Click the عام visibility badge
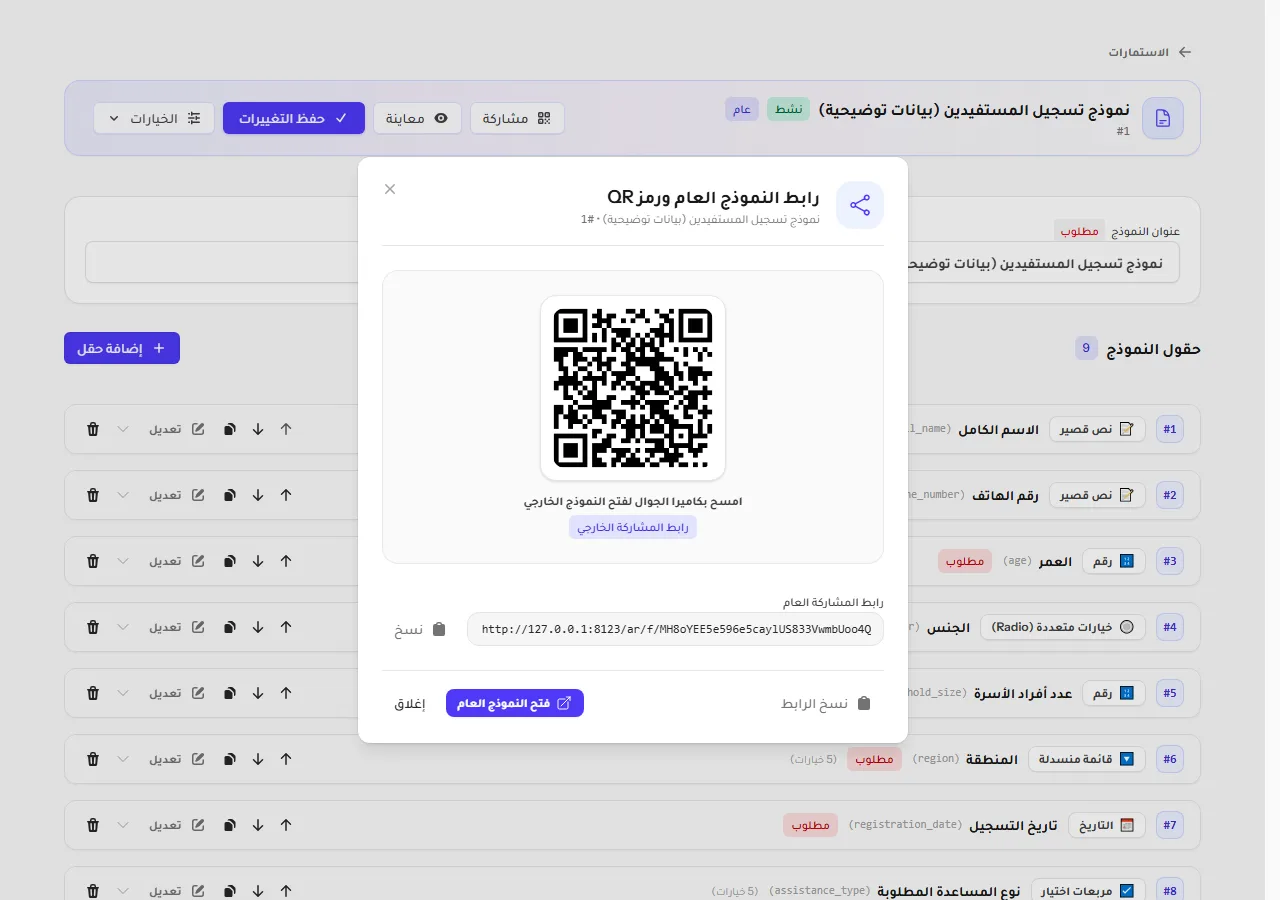1280x900 pixels. (x=742, y=109)
